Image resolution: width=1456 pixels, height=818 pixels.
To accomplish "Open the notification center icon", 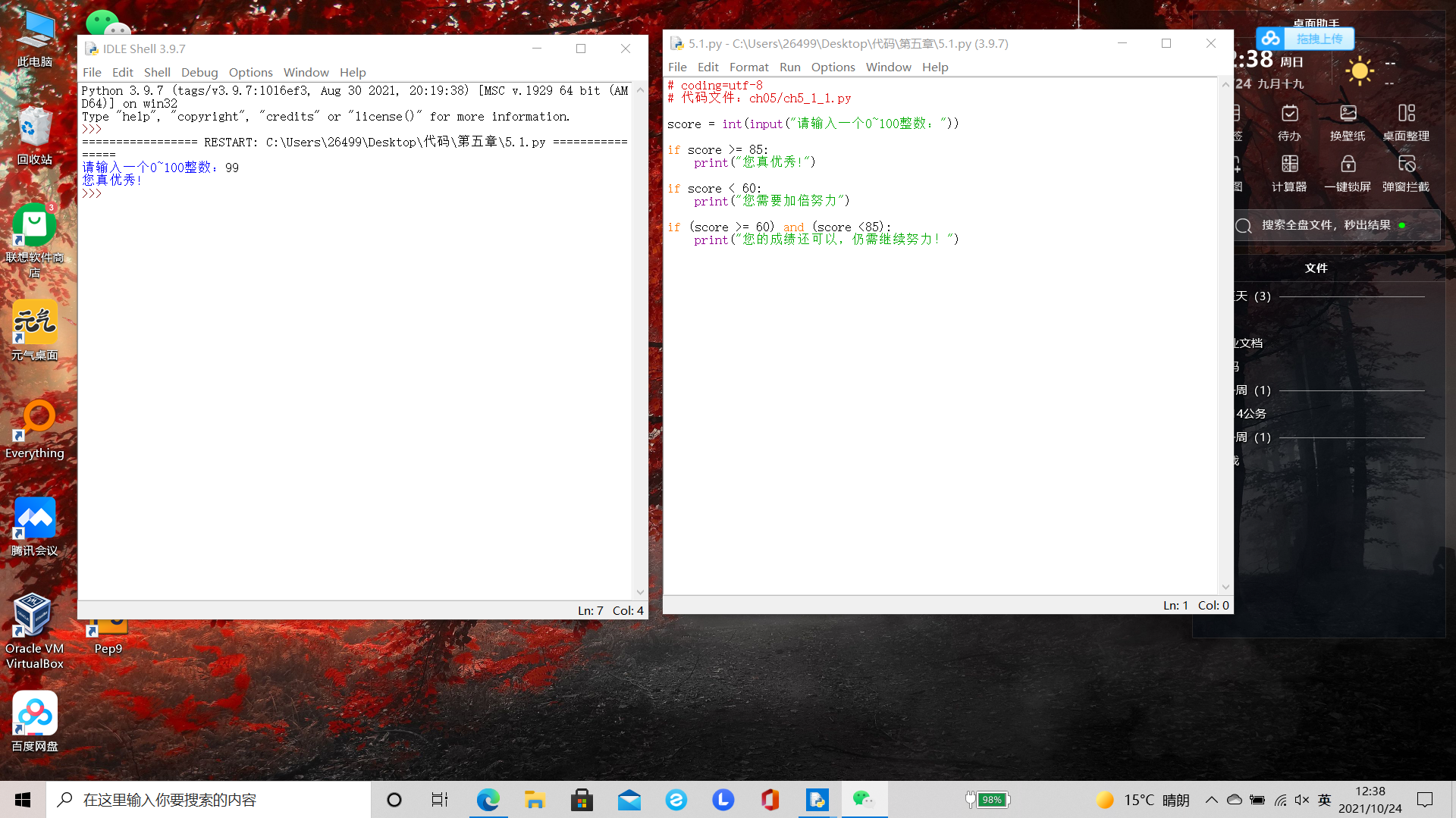I will tap(1426, 800).
